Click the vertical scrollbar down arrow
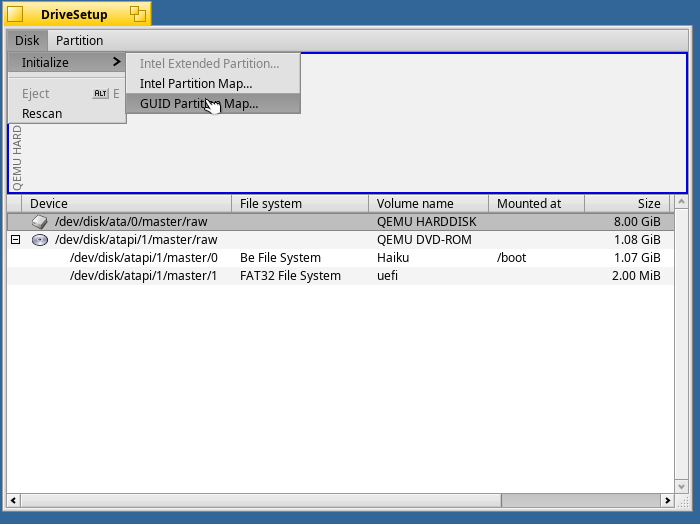Image resolution: width=700 pixels, height=527 pixels. [x=681, y=484]
